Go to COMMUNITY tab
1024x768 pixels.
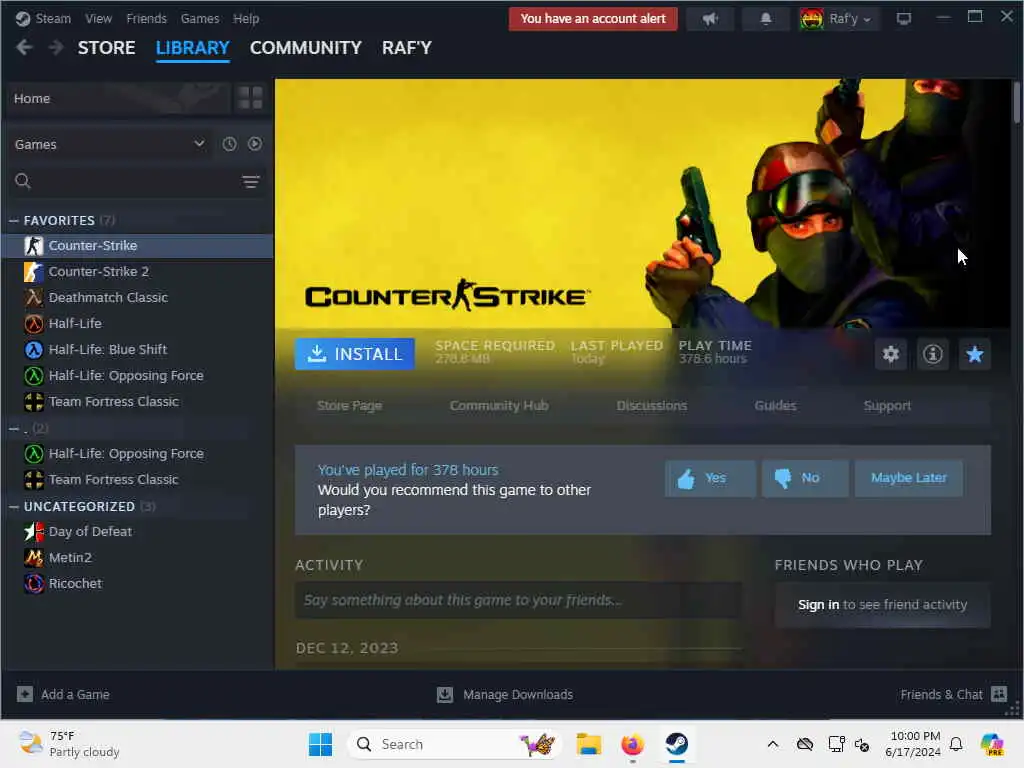(306, 48)
